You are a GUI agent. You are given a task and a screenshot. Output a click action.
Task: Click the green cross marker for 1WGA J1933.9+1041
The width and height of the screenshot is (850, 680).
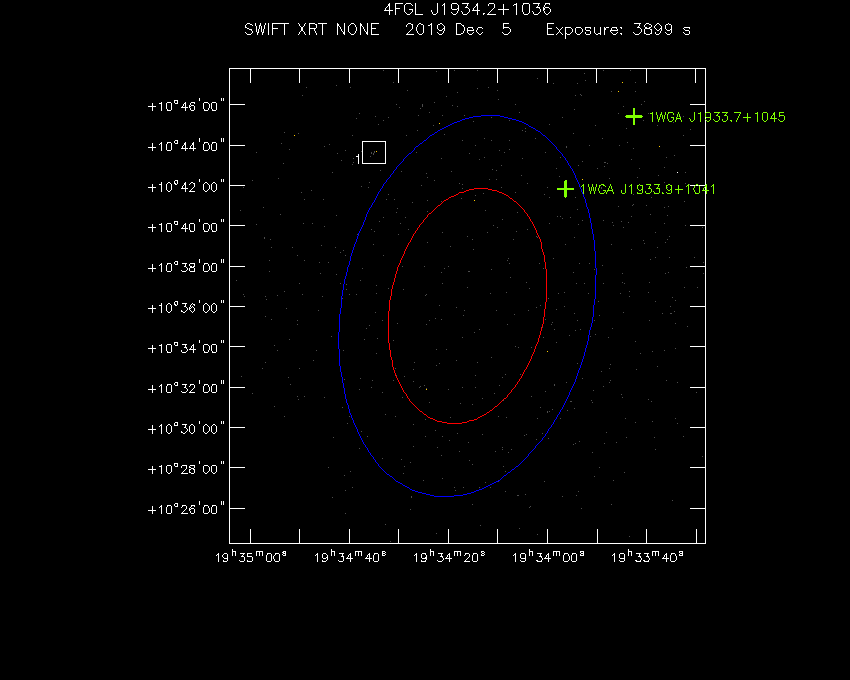pyautogui.click(x=565, y=189)
